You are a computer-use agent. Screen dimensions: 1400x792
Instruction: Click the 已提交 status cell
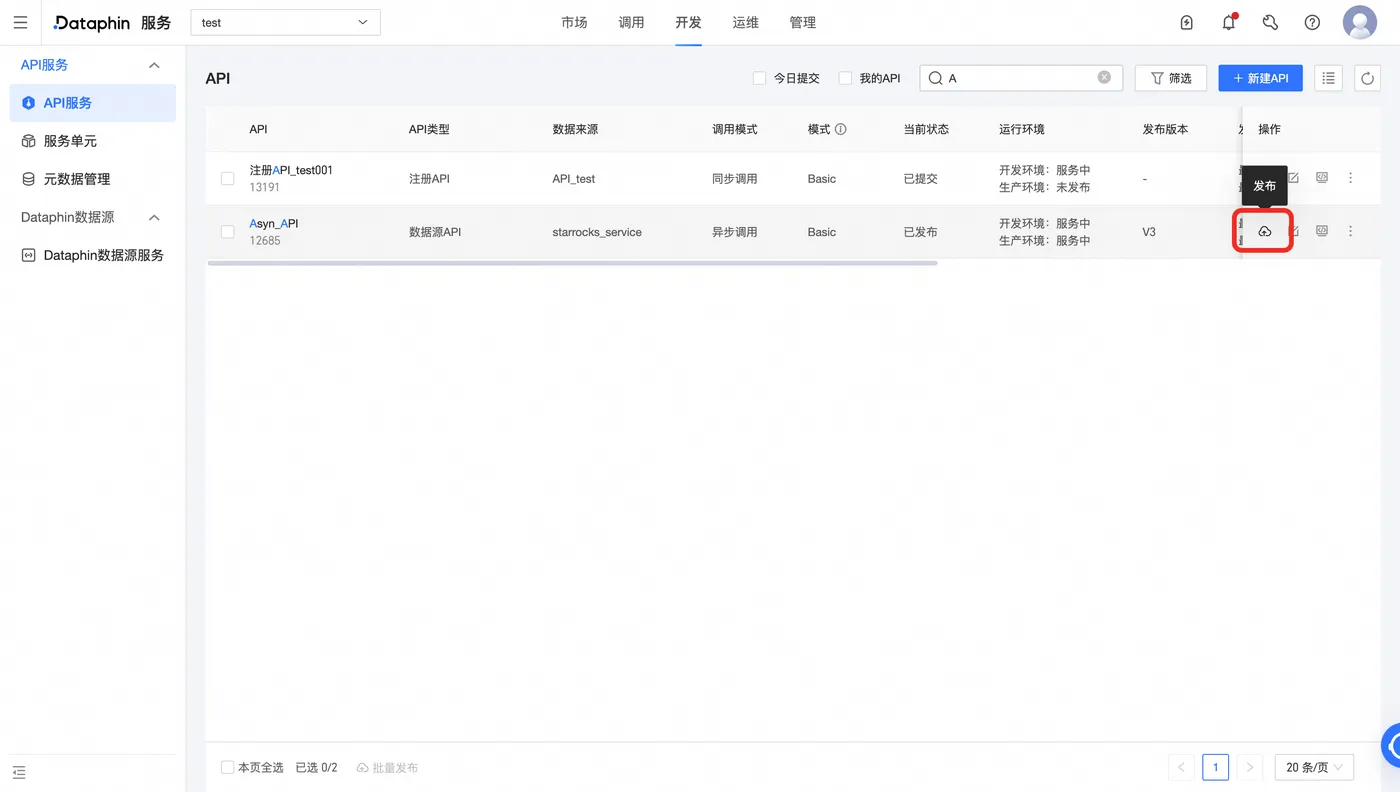point(921,179)
